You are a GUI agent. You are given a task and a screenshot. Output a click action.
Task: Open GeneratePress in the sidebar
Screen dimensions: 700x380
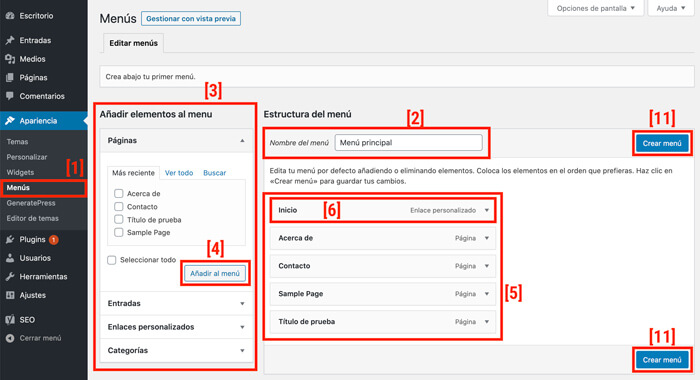pyautogui.click(x=31, y=203)
